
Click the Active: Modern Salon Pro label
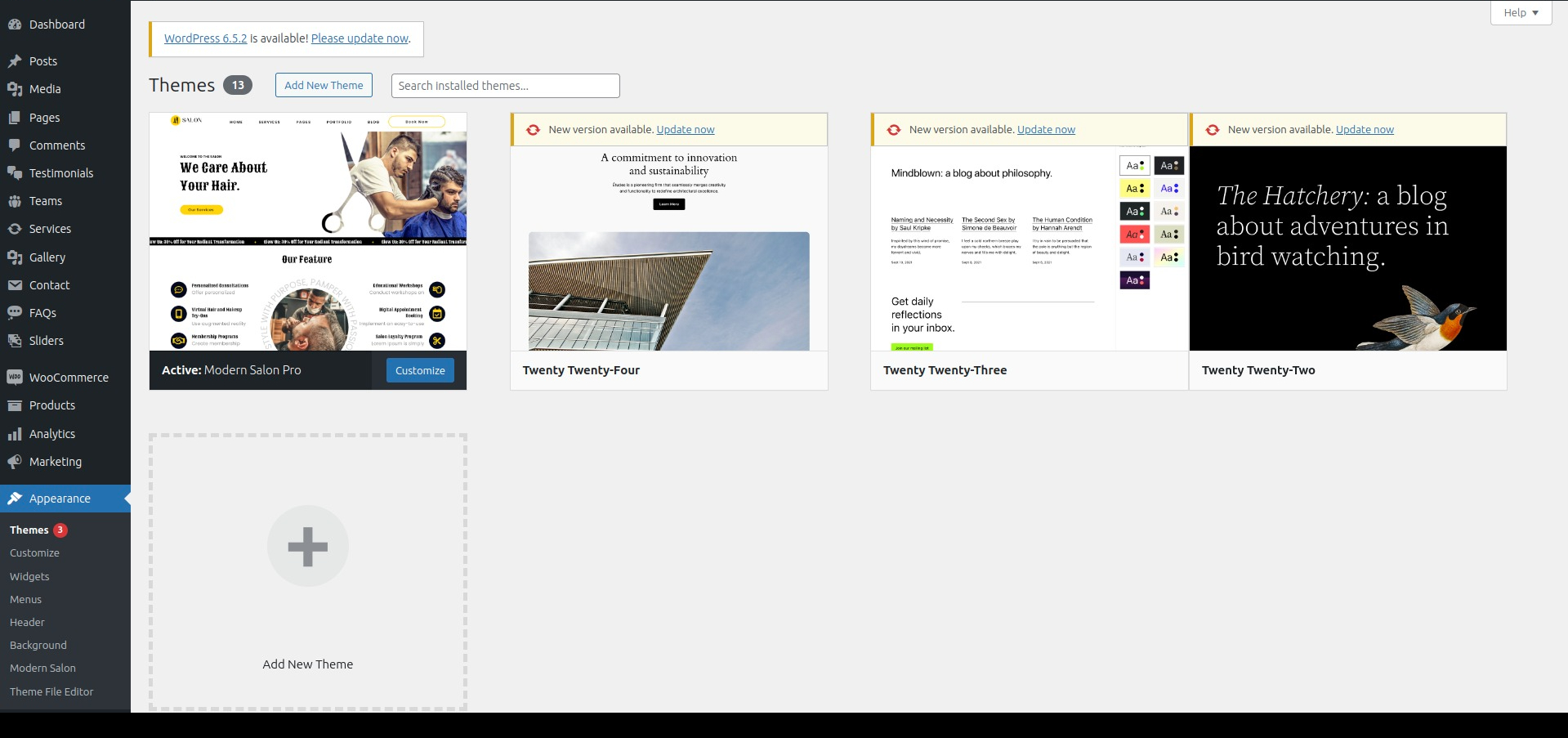[x=231, y=370]
